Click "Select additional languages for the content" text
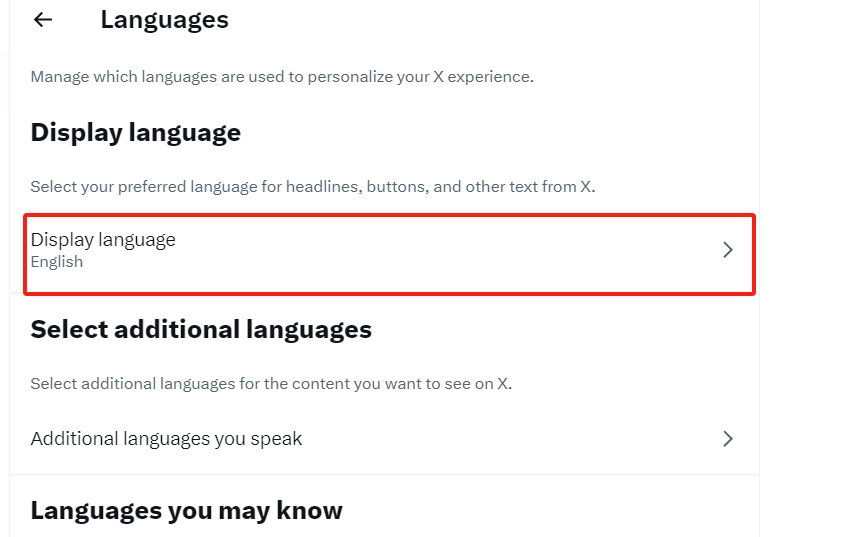This screenshot has height=537, width=844. pyautogui.click(x=271, y=383)
